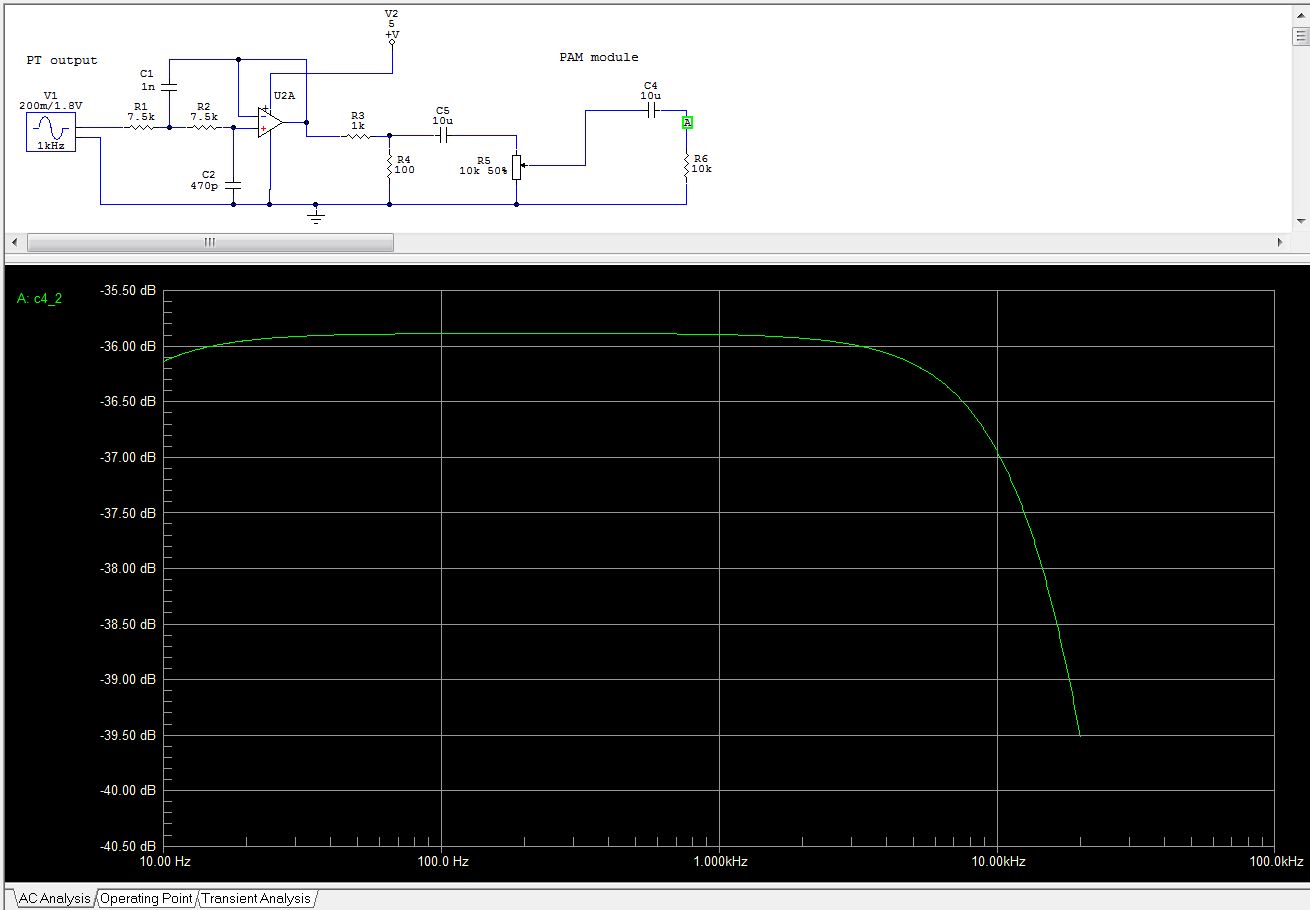Open the Operating Point tab

(x=147, y=898)
